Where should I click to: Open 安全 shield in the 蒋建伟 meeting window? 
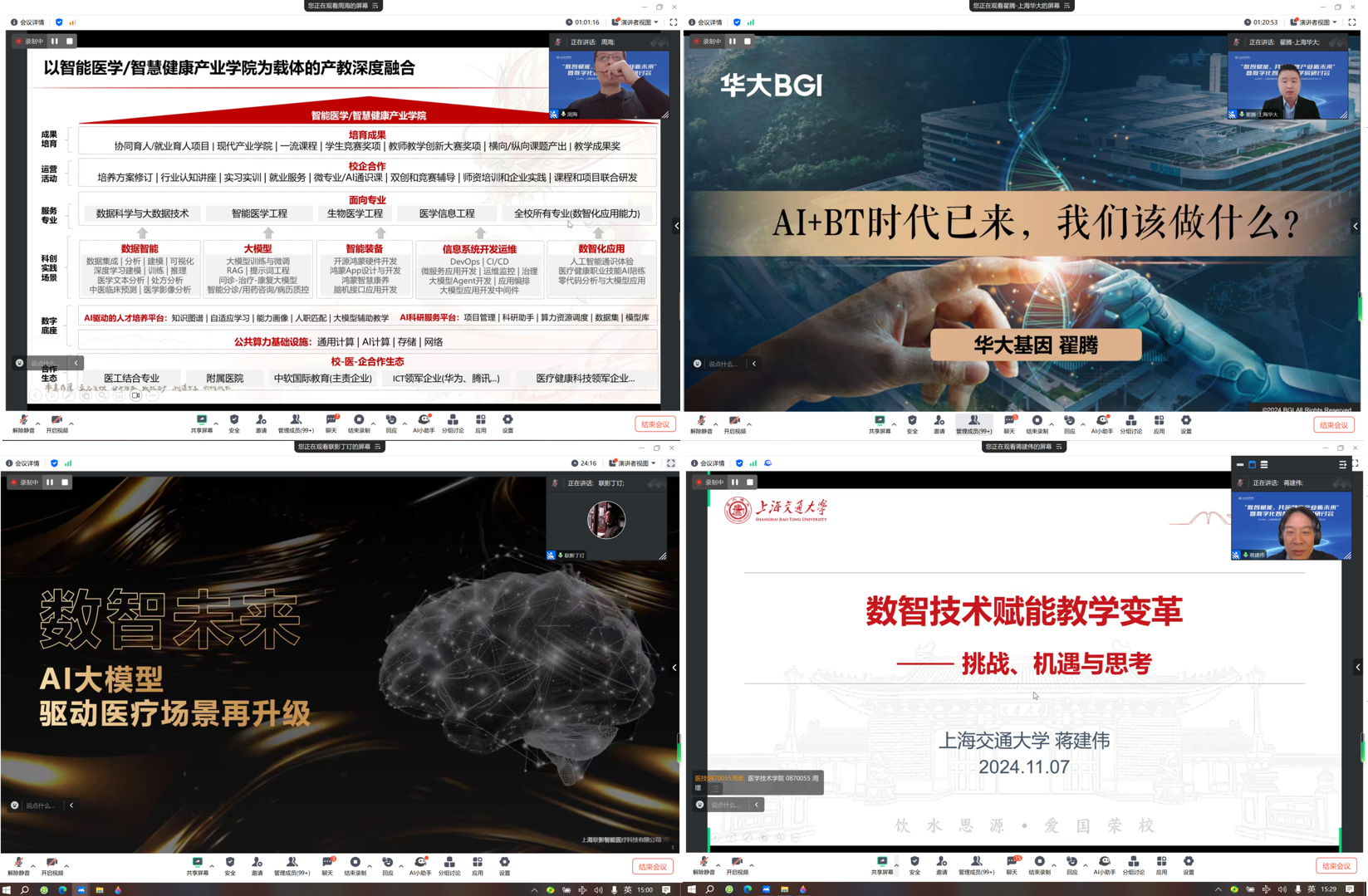pos(914,864)
